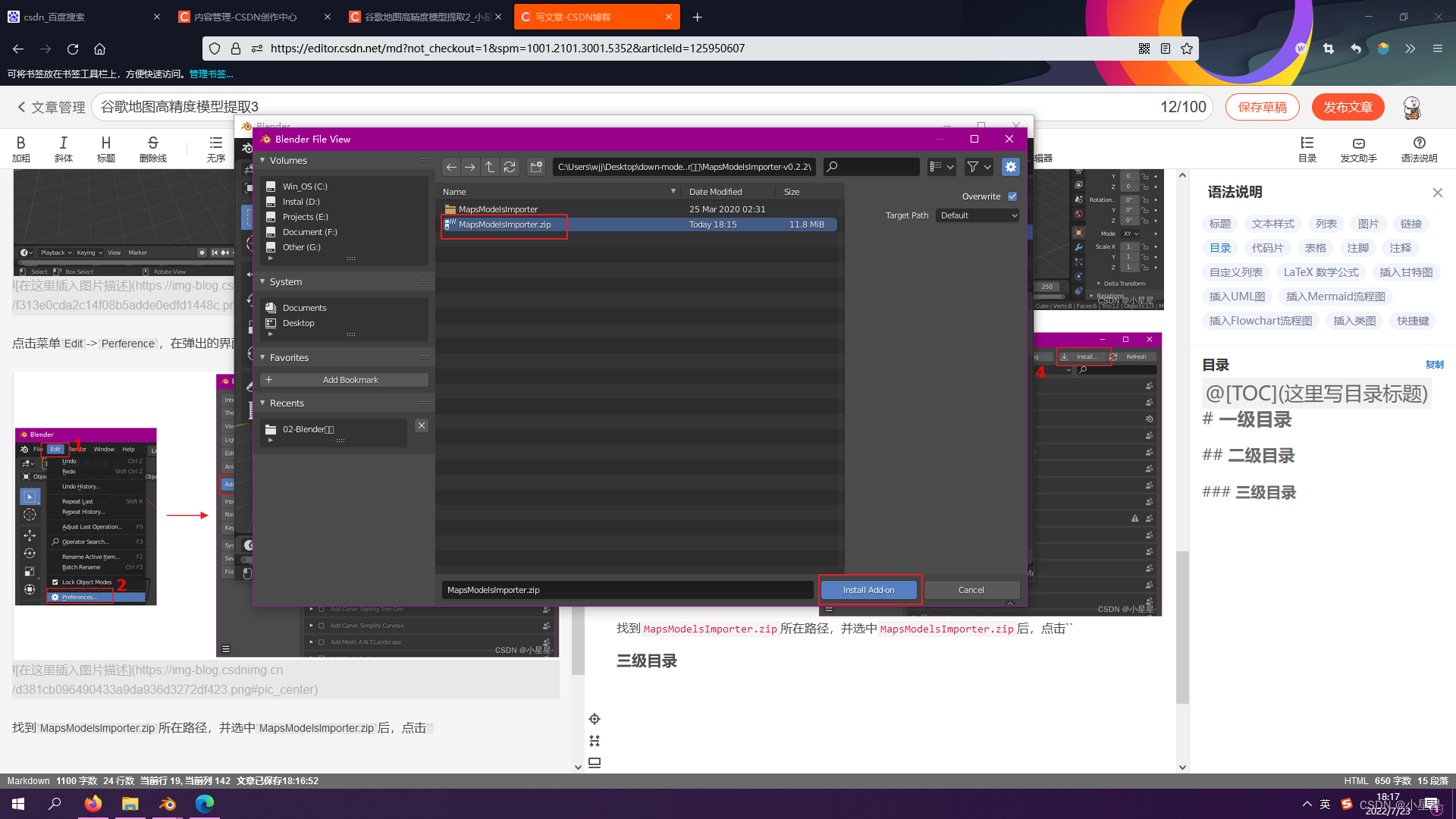
Task: Refresh the Blender file list
Action: [510, 167]
